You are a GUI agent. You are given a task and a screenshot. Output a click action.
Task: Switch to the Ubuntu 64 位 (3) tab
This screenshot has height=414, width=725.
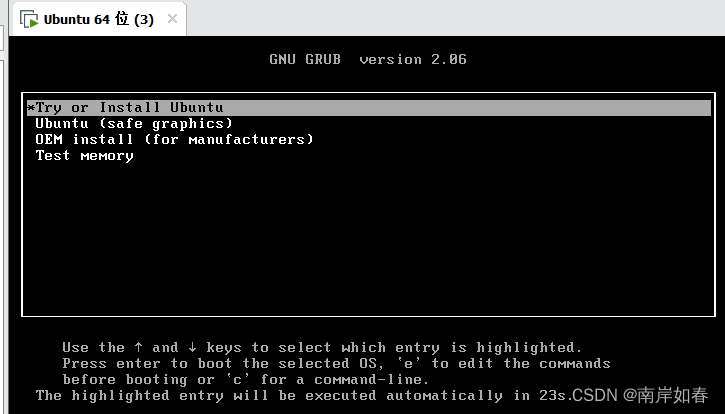[x=98, y=19]
